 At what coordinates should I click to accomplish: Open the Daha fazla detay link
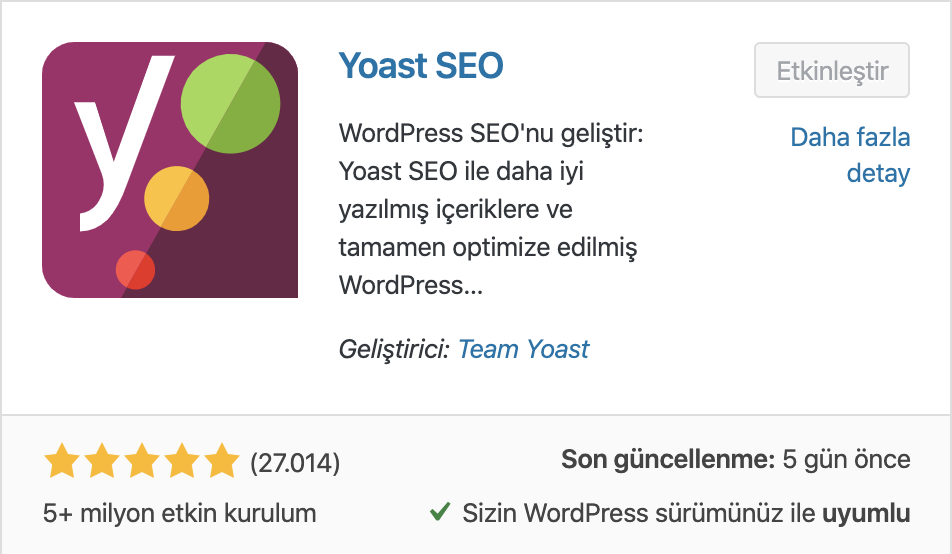[x=850, y=156]
